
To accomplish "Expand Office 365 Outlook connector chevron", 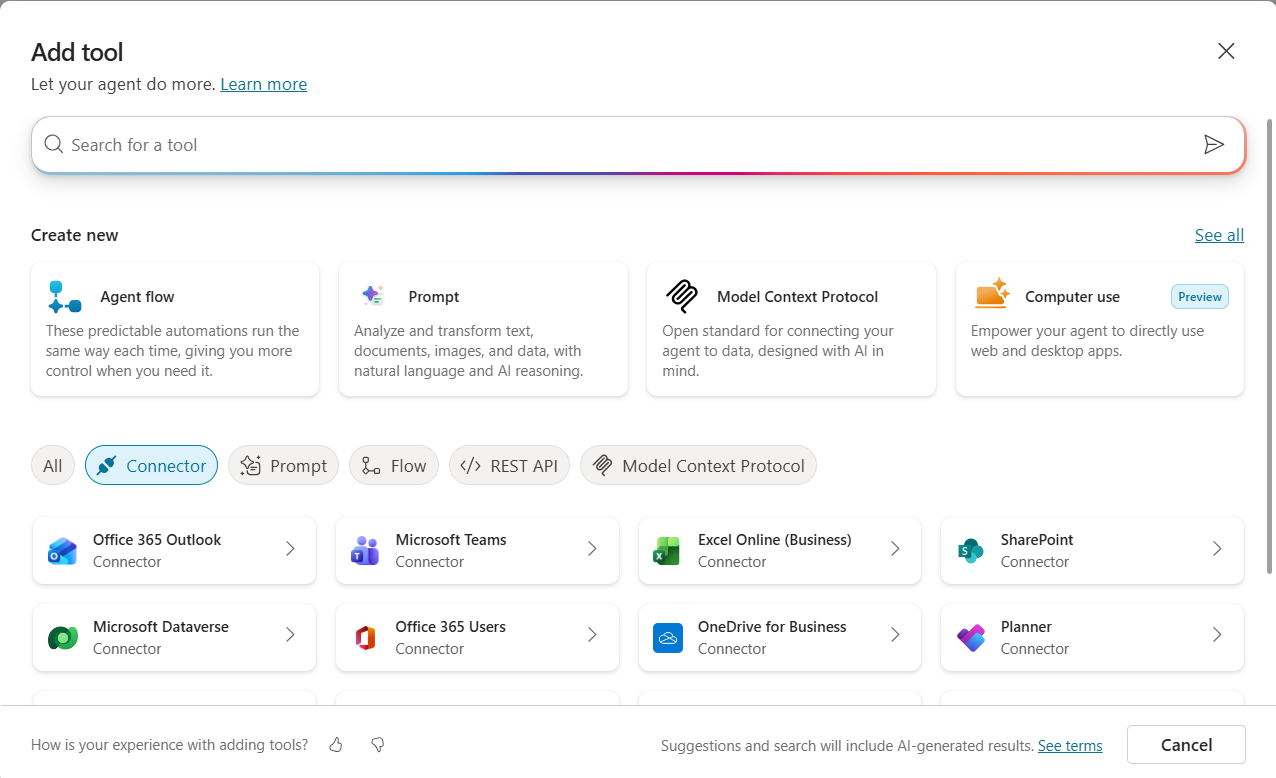I will coord(290,548).
